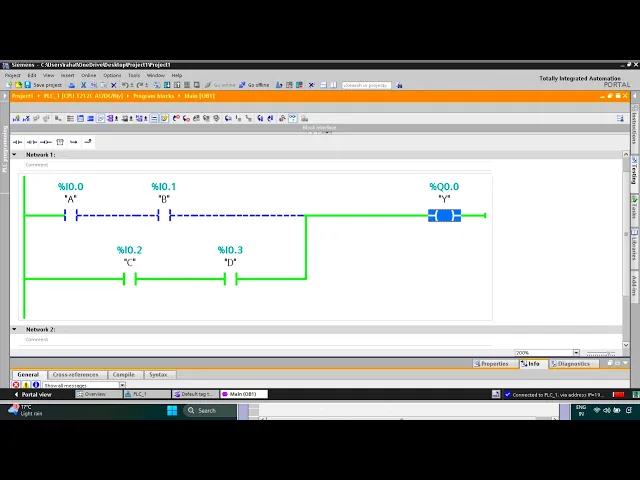The height and width of the screenshot is (480, 640).
Task: Click Project1 in the breadcrumb path
Action: click(22, 96)
